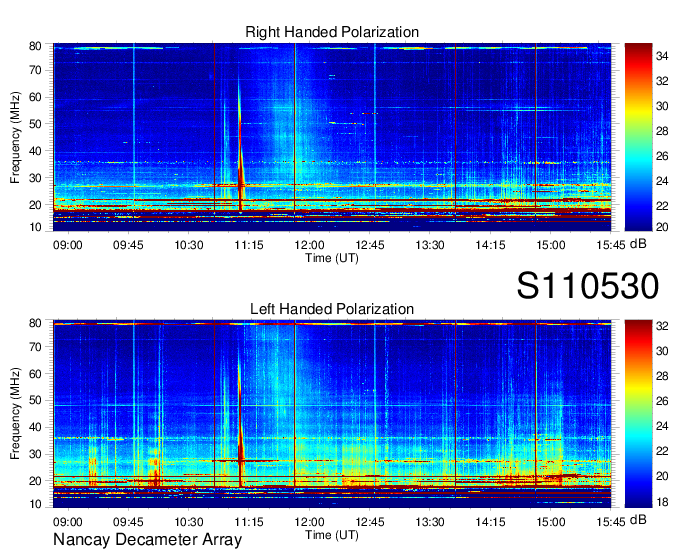This screenshot has height=552, width=680.
Task: Click the color bar beside the Left Handed plot
Action: click(638, 414)
